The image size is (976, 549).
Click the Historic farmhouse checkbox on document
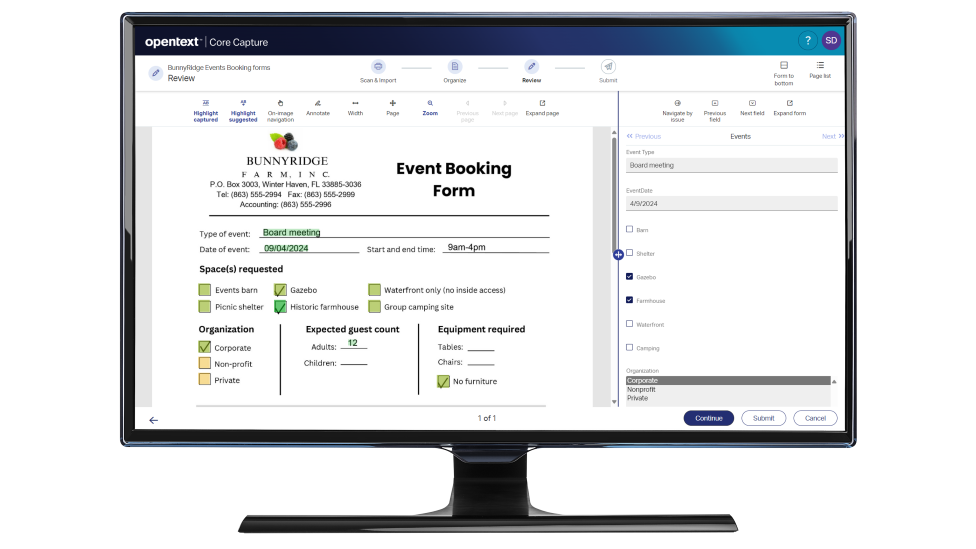tap(280, 306)
